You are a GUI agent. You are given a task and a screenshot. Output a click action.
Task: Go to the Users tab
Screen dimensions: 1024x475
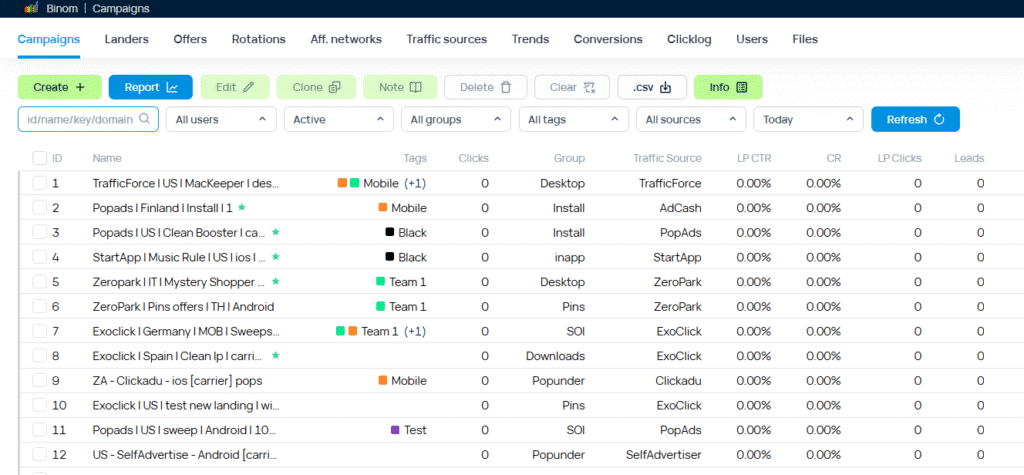(x=752, y=39)
